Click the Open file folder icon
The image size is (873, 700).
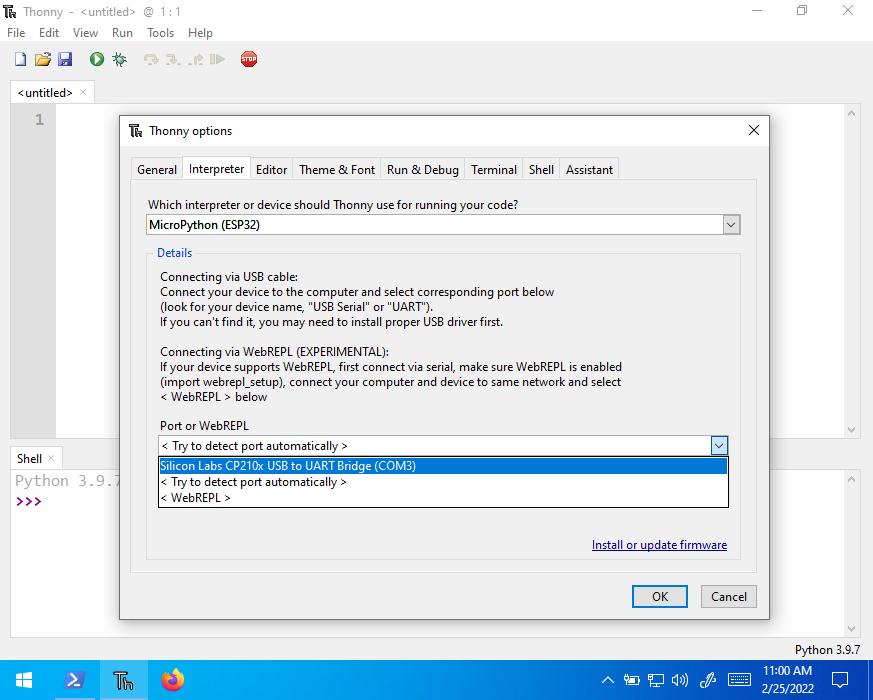[43, 59]
